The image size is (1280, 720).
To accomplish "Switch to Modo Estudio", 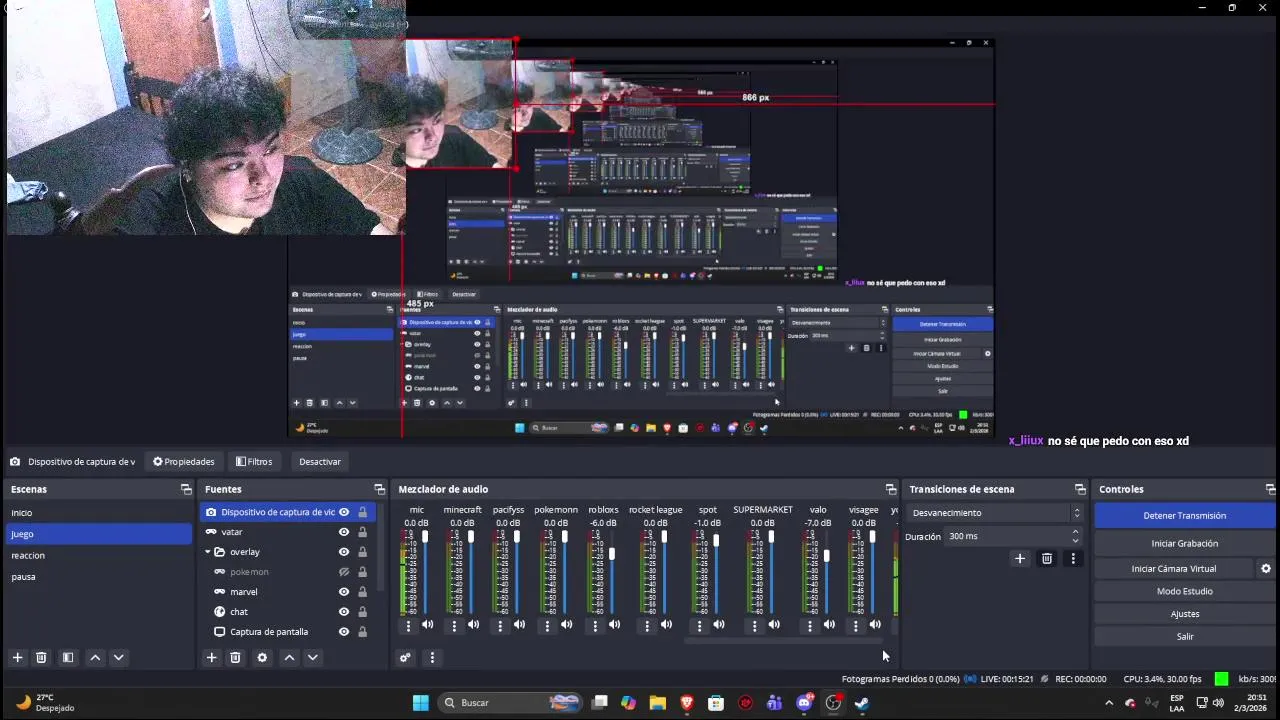I will tap(1185, 592).
